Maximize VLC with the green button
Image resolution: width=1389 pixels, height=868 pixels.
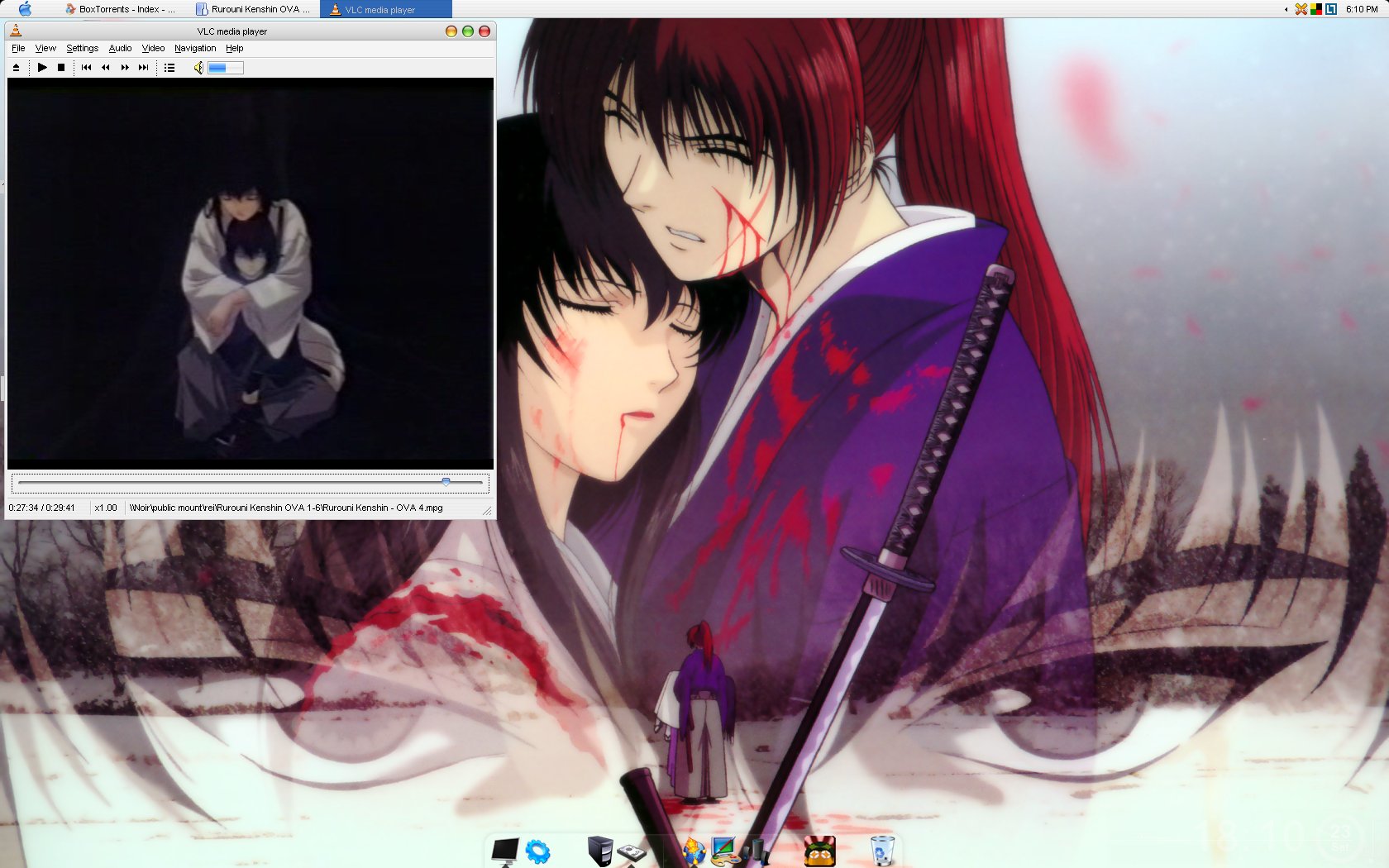point(468,31)
